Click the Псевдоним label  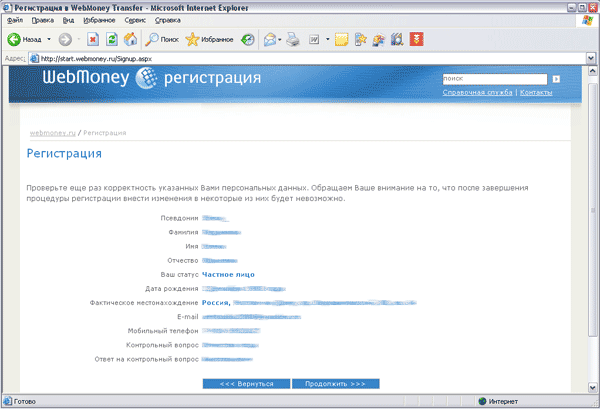(179, 218)
